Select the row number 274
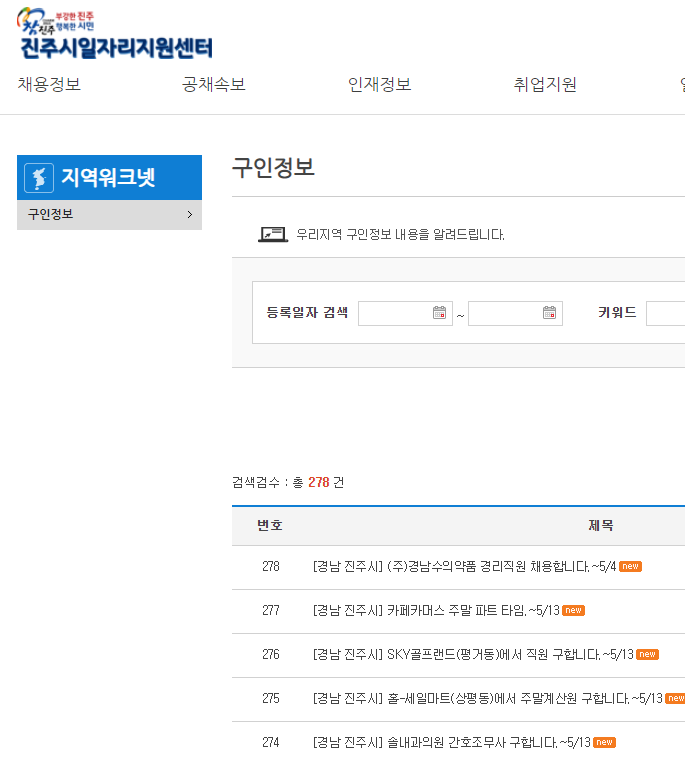The image size is (685, 762). [271, 743]
